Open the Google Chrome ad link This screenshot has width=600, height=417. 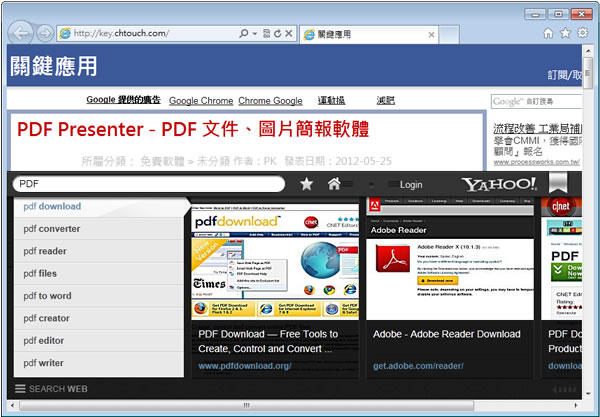[201, 101]
